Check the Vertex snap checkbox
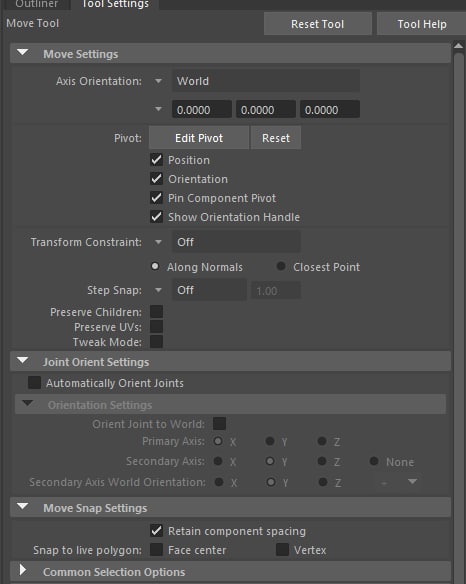 pyautogui.click(x=282, y=550)
